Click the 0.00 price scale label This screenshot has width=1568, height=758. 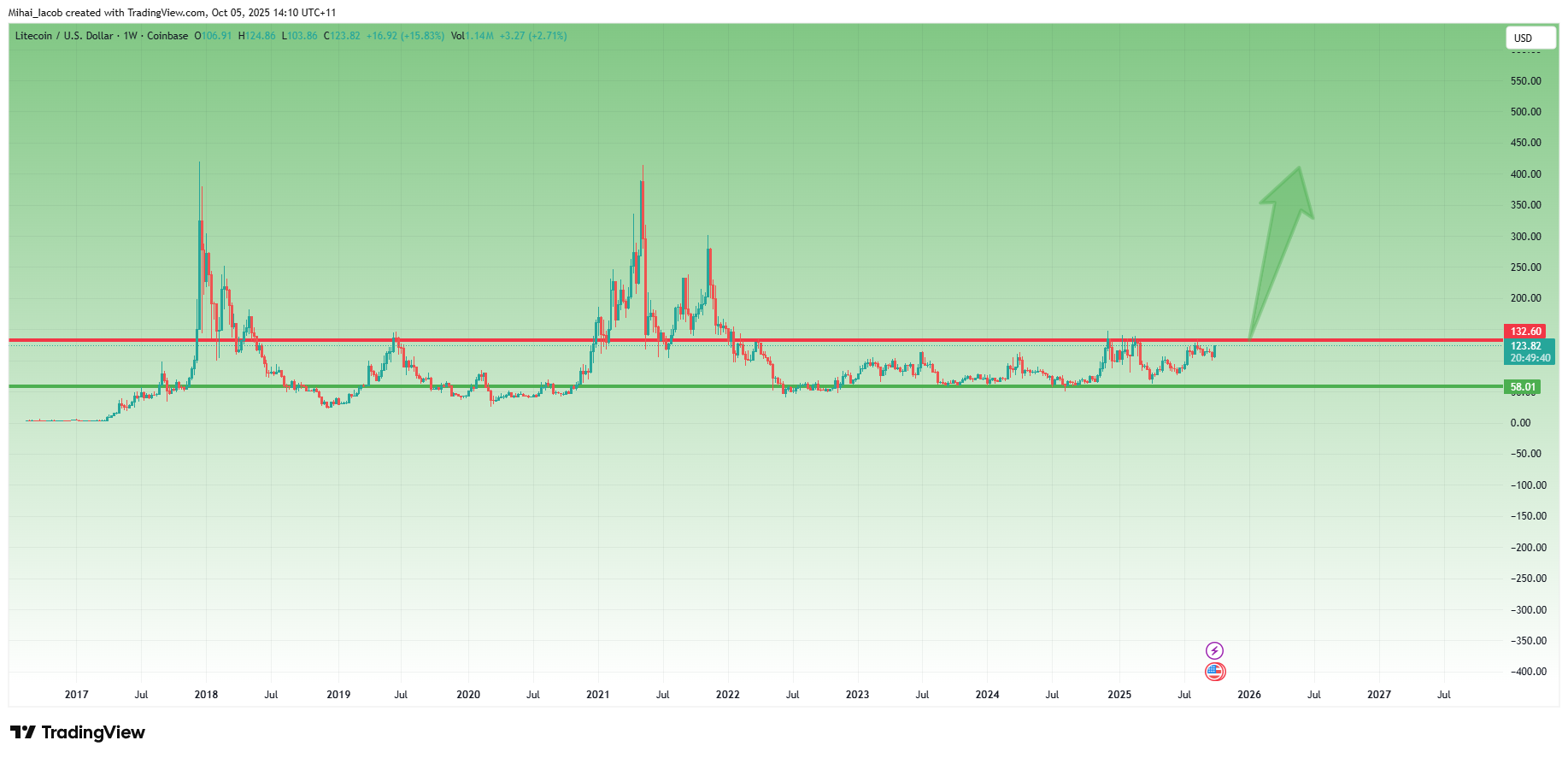click(1520, 423)
